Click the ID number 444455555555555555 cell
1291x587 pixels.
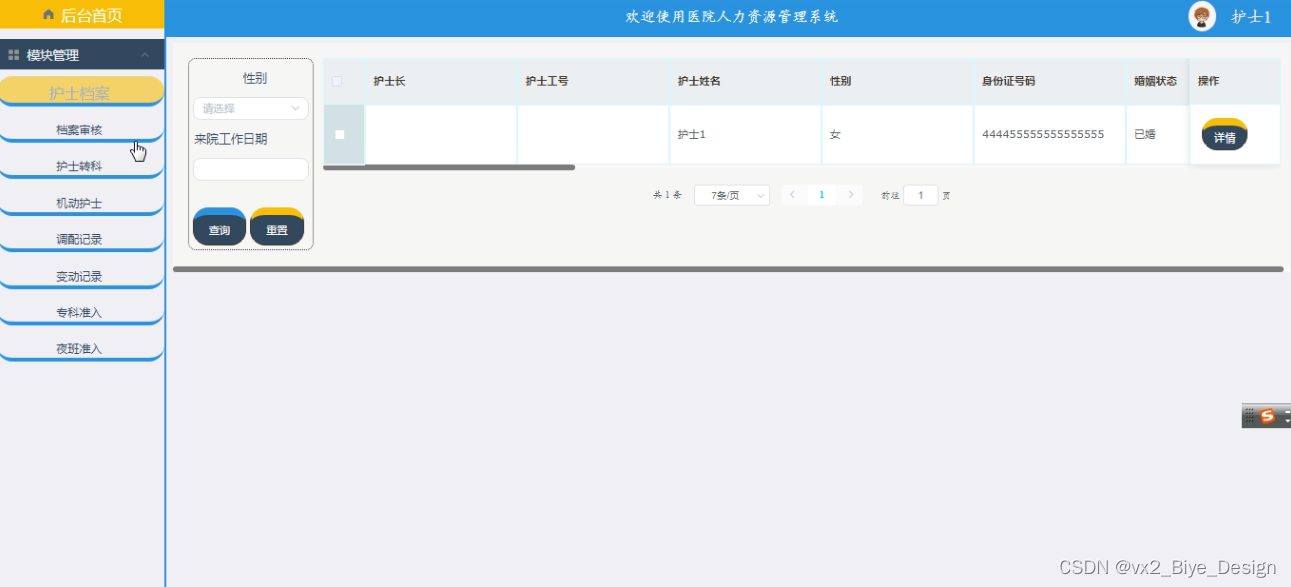tap(1049, 134)
